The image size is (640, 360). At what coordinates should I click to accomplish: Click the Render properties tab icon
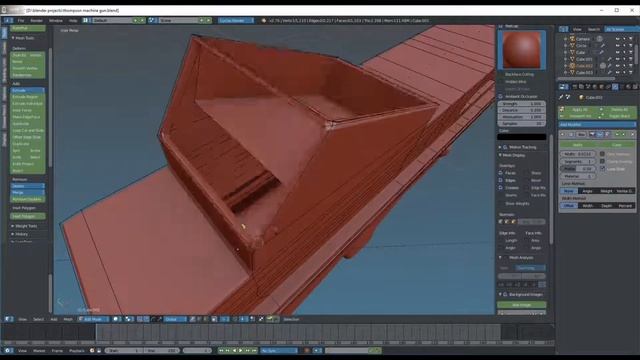tap(575, 87)
